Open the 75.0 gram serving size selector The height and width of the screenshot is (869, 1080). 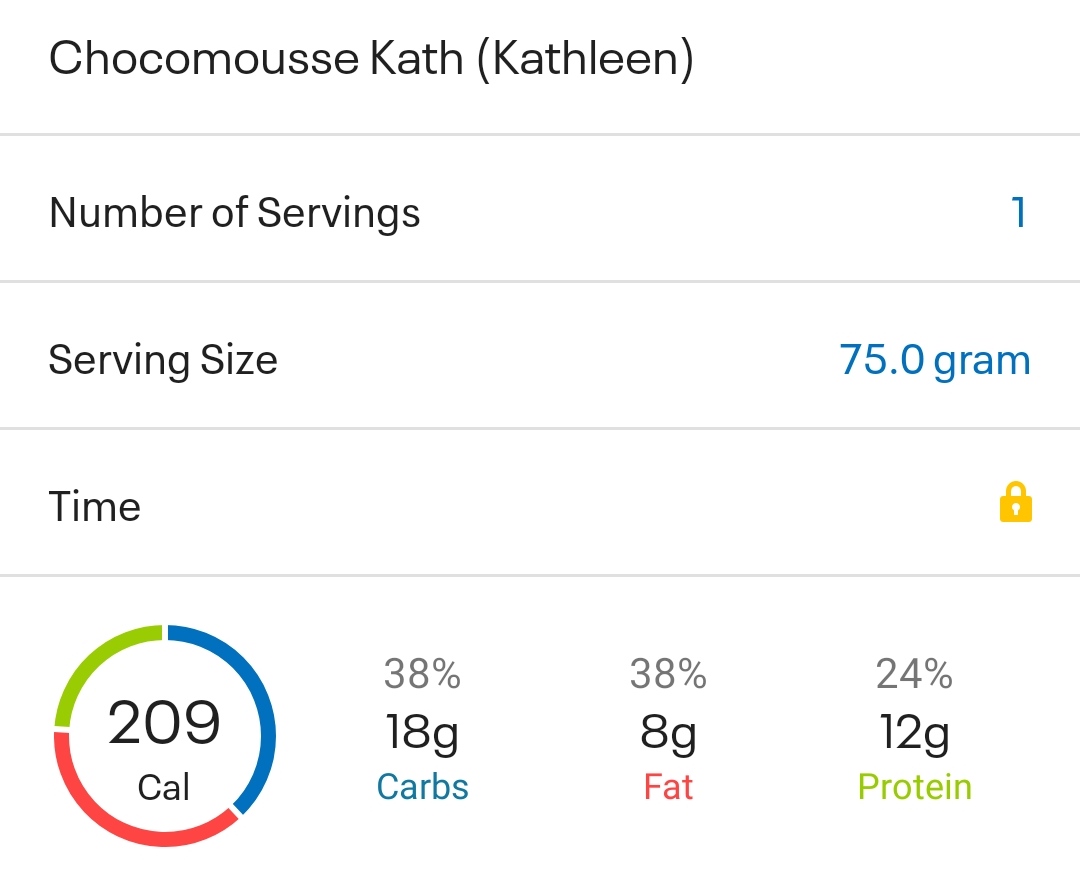[934, 359]
